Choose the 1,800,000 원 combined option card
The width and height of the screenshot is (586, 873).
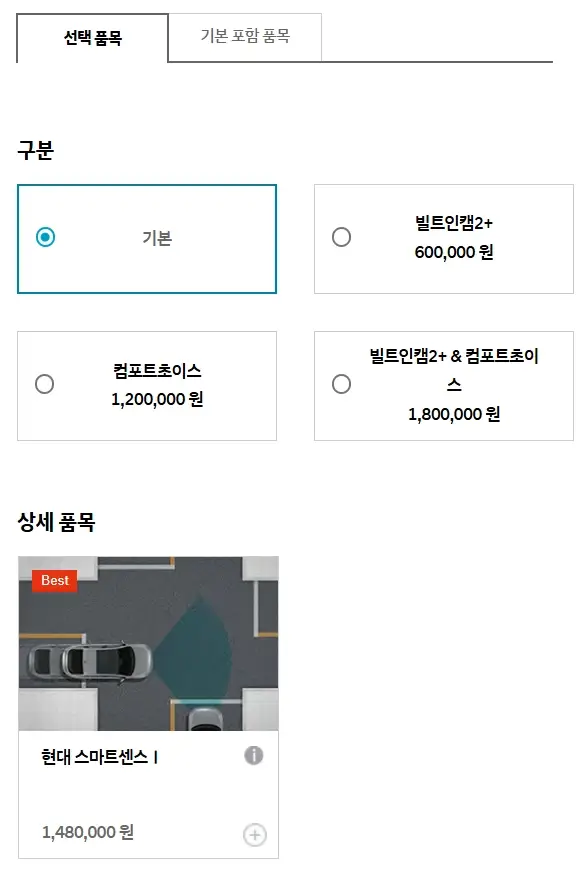[x=445, y=385]
